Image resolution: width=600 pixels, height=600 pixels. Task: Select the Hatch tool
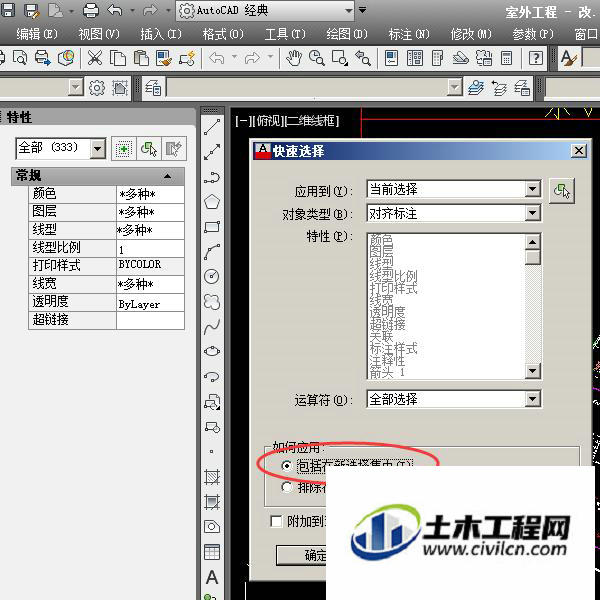(x=212, y=476)
